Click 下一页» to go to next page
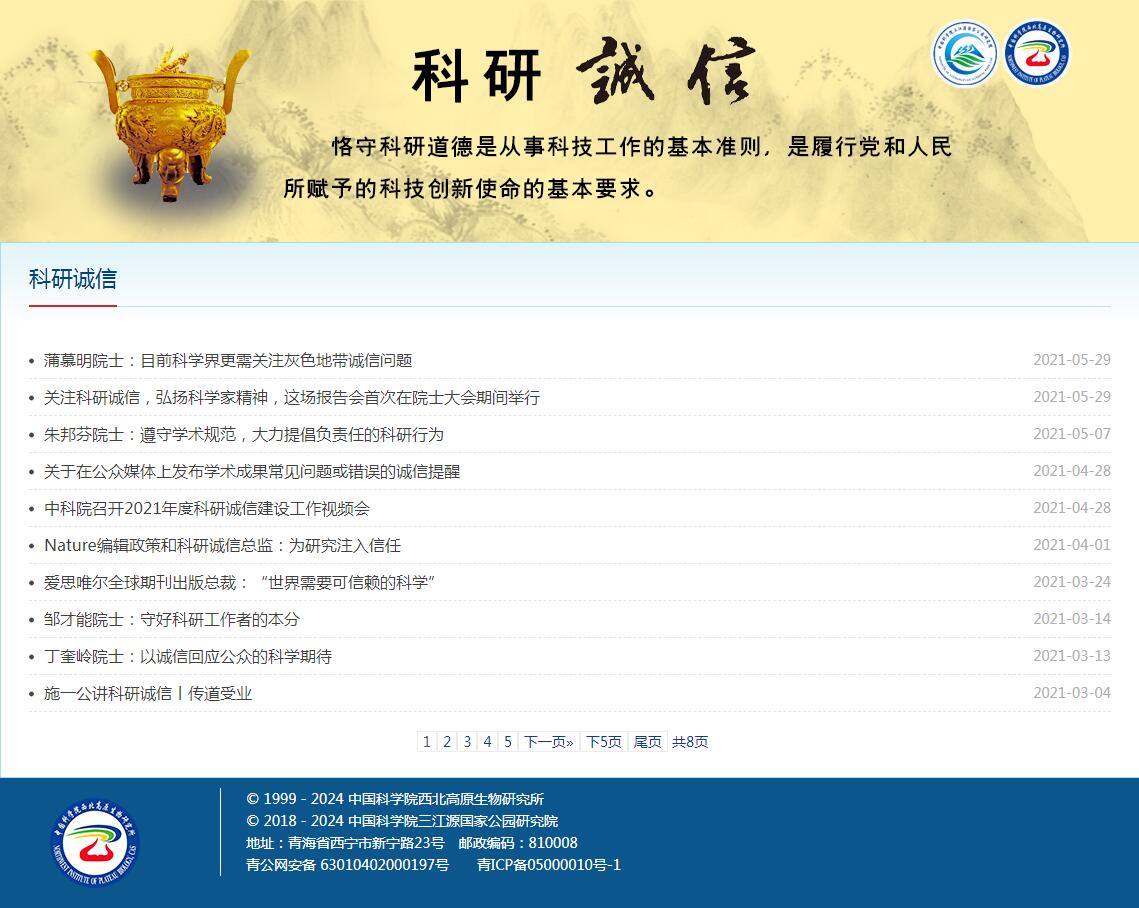The image size is (1139, 908). (x=549, y=741)
